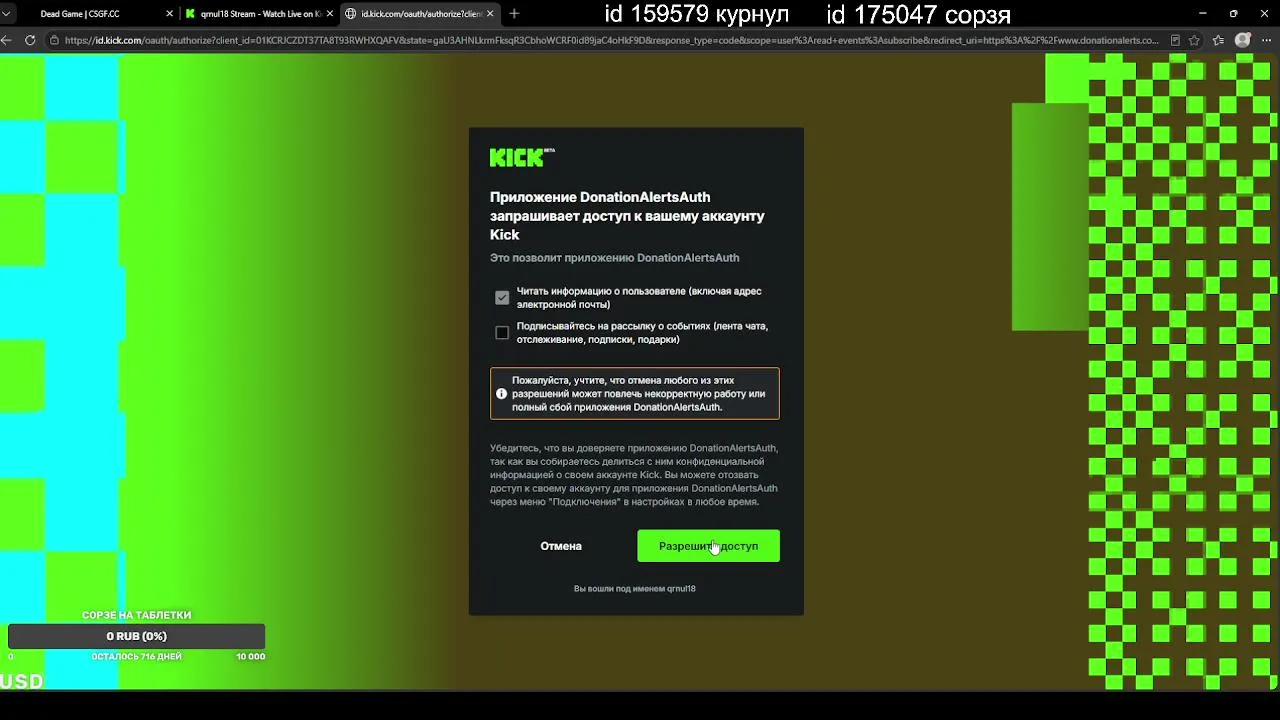Open a new browser tab
Image resolution: width=1280 pixels, height=720 pixels.
[514, 14]
